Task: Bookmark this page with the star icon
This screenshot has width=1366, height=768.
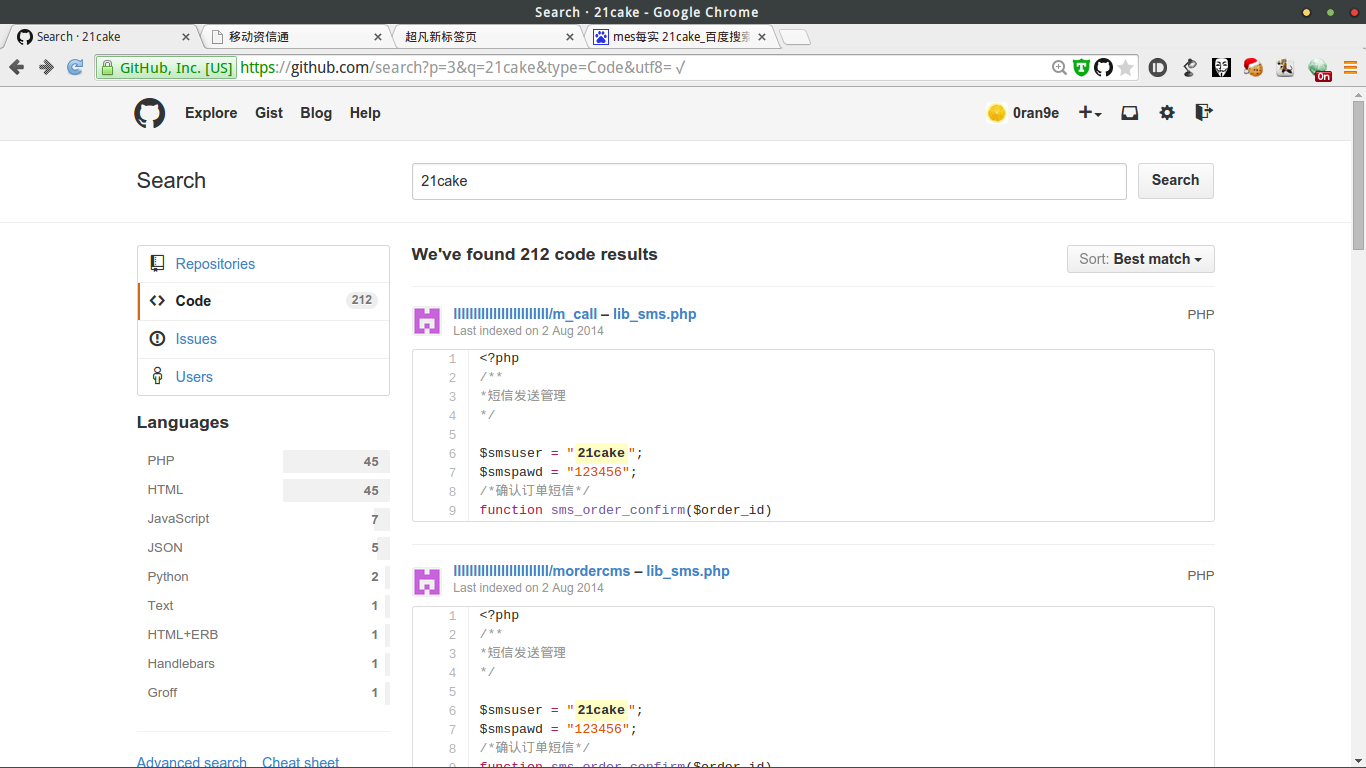Action: pos(1126,68)
